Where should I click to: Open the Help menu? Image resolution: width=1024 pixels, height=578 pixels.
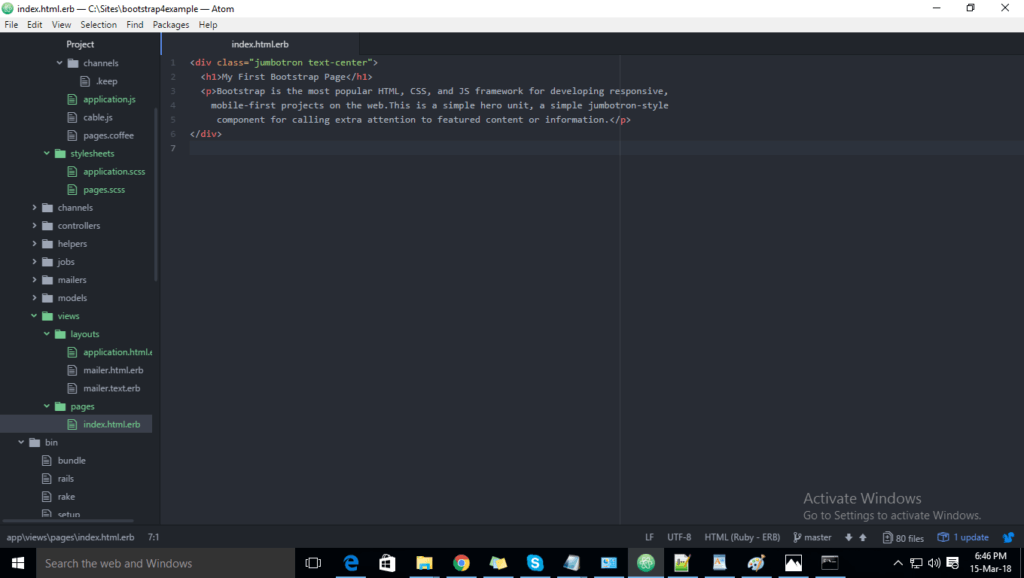click(x=208, y=25)
